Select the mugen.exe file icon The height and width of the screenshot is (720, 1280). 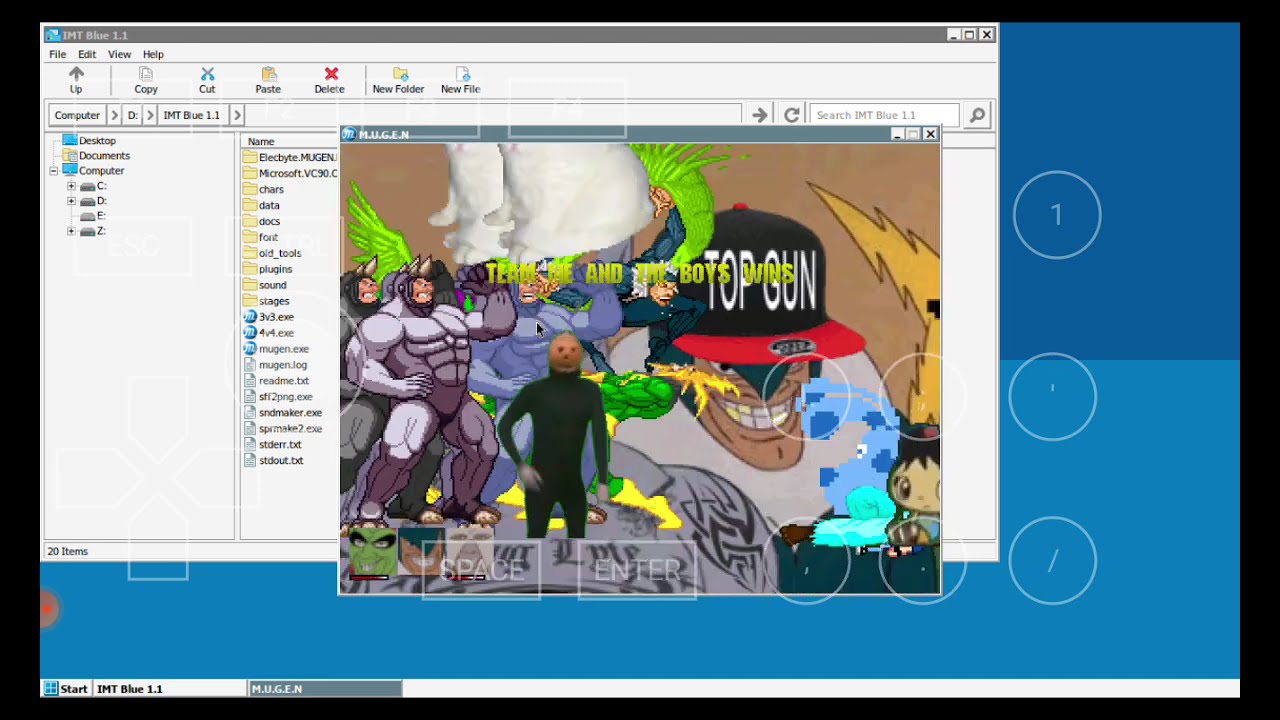click(250, 349)
